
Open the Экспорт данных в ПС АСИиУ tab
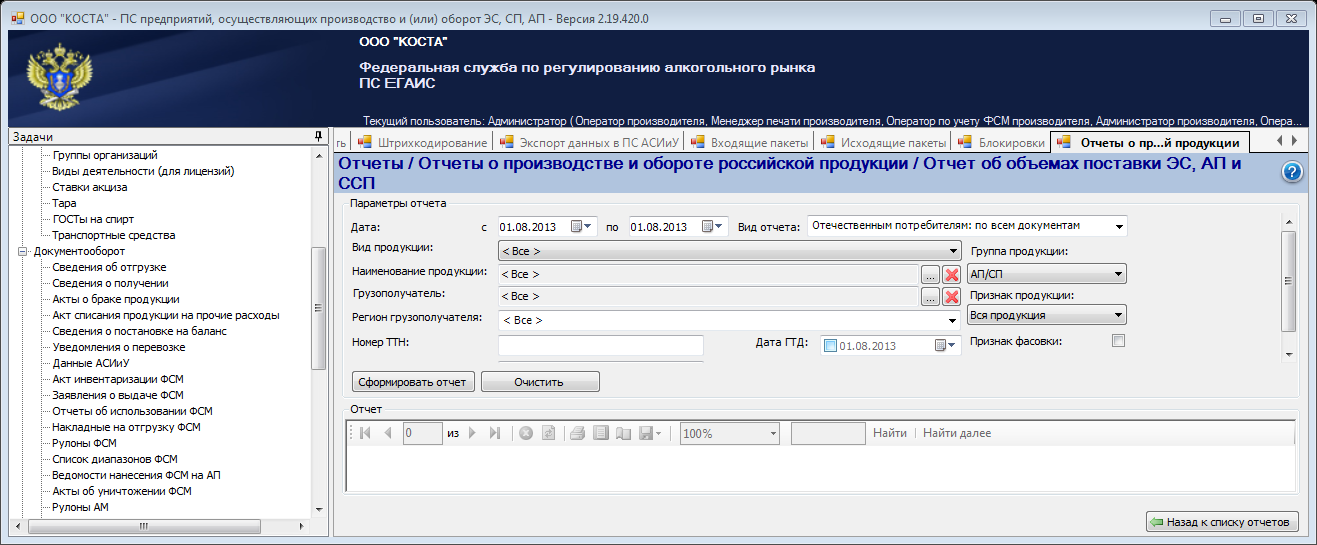(x=590, y=142)
